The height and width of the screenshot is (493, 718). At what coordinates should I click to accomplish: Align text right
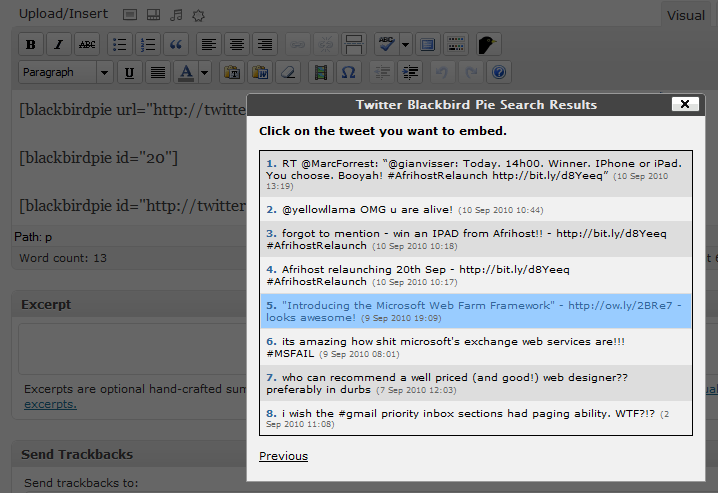[265, 44]
